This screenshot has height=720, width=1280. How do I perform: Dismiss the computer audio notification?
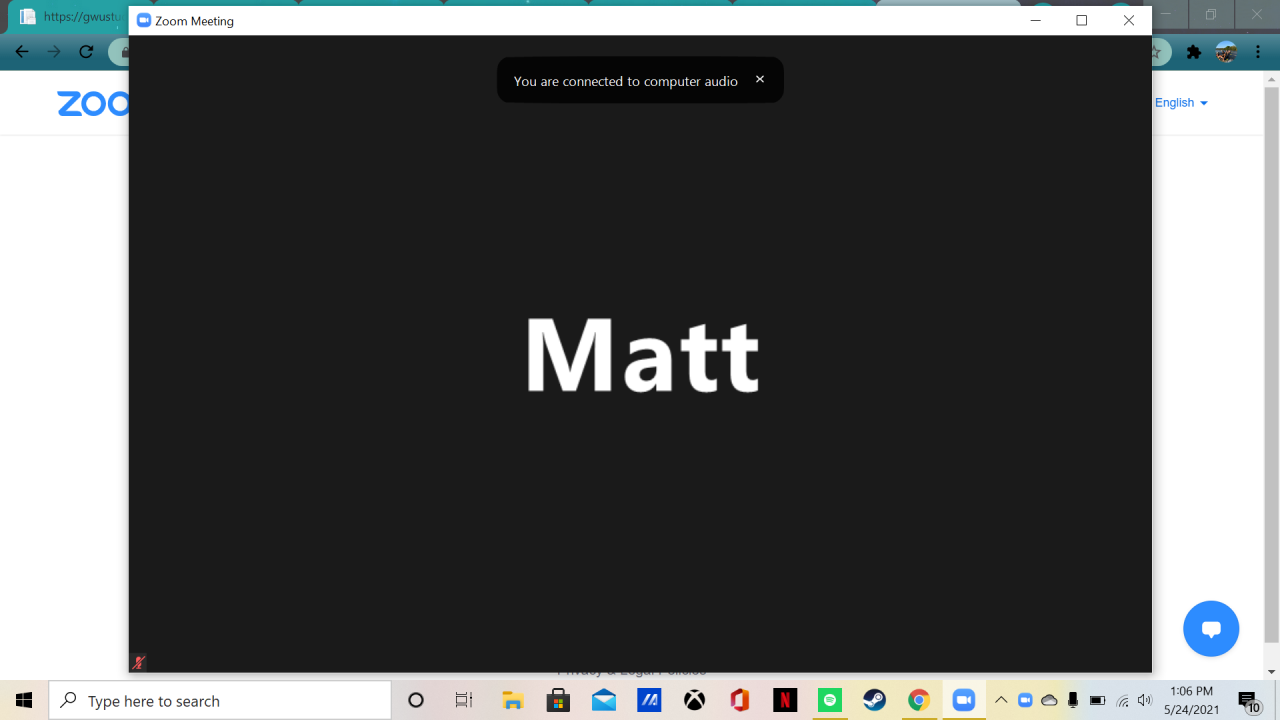(760, 80)
